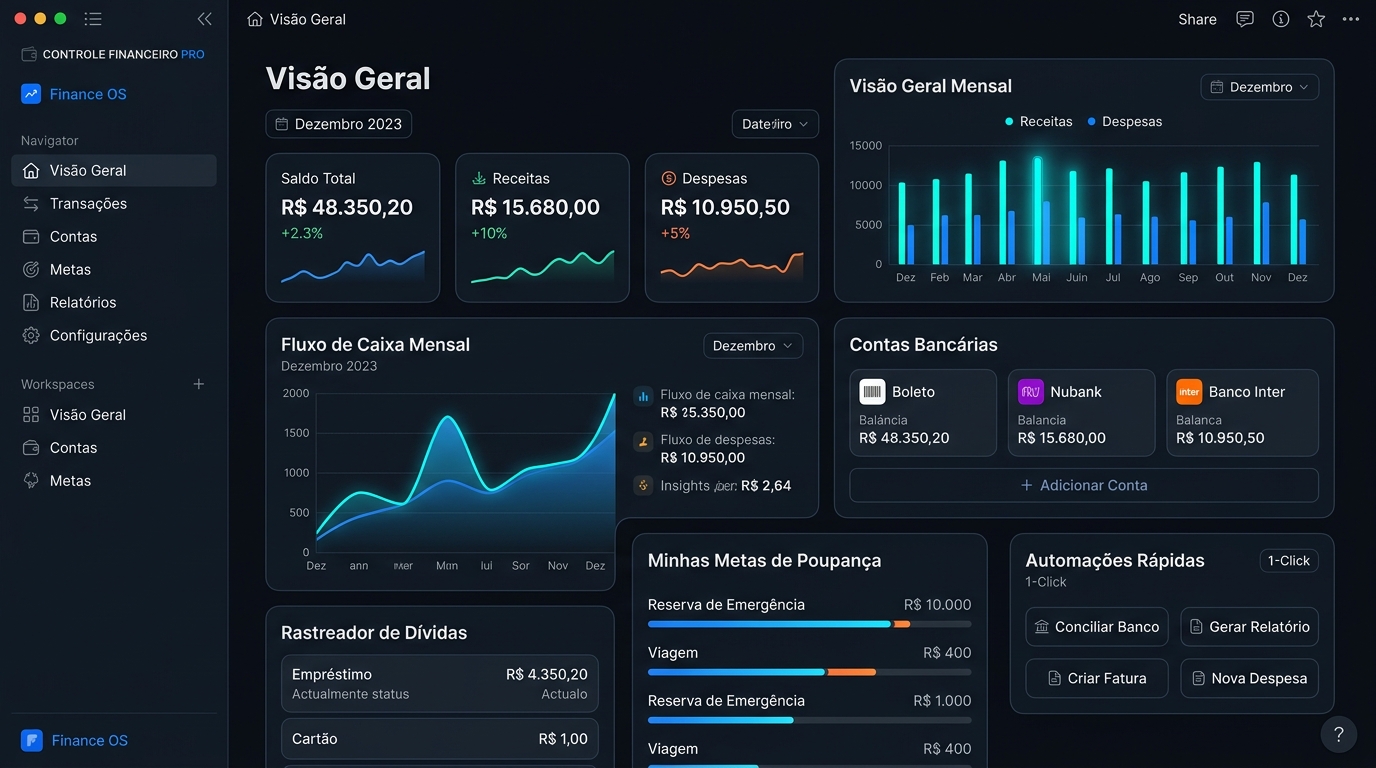
Task: Toggle the Receitas legend series
Action: pos(1038,121)
